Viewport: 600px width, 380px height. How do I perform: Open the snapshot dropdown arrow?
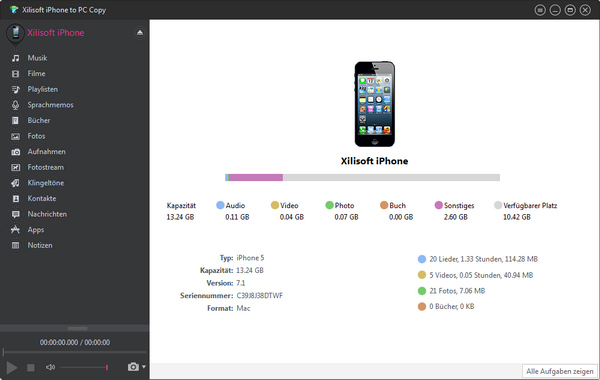pyautogui.click(x=144, y=367)
